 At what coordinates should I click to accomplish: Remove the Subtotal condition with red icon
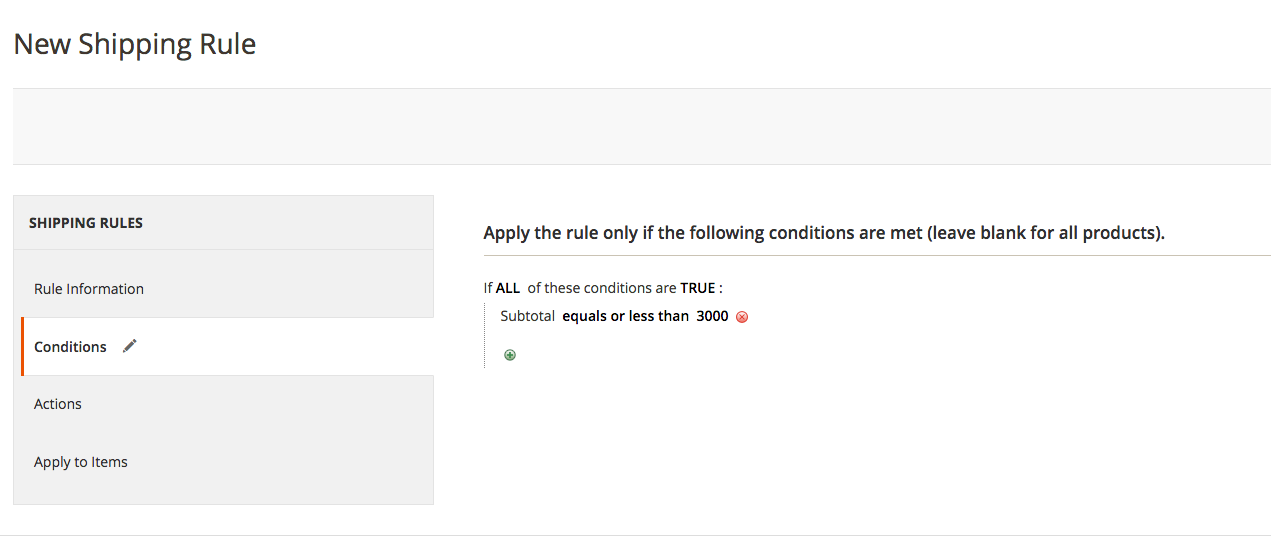[742, 317]
